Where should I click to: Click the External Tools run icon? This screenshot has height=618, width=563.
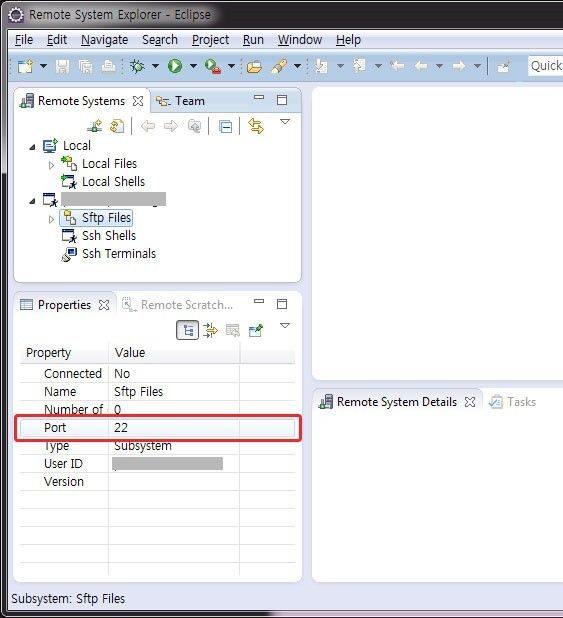point(213,66)
